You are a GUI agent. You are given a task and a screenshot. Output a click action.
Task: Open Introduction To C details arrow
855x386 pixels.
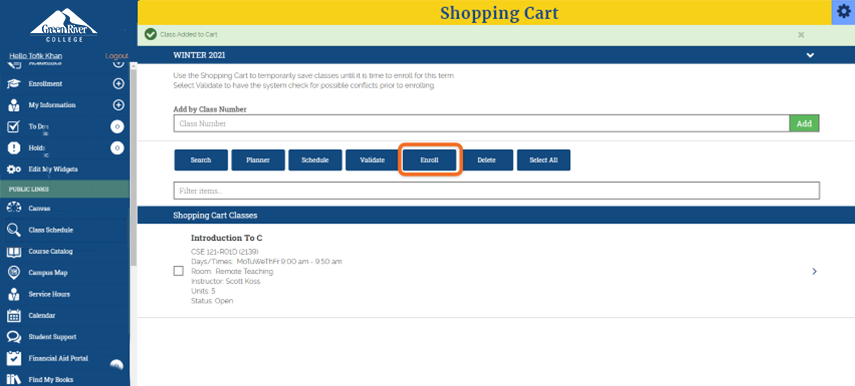(x=815, y=271)
